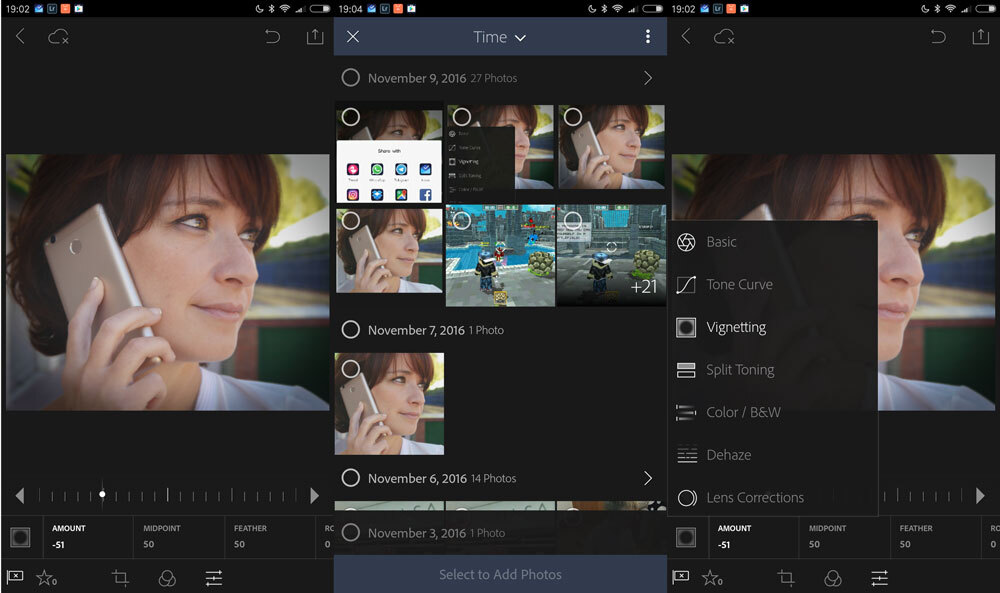Viewport: 1000px width, 593px height.
Task: Tap the share icon in left panel
Action: pyautogui.click(x=315, y=37)
